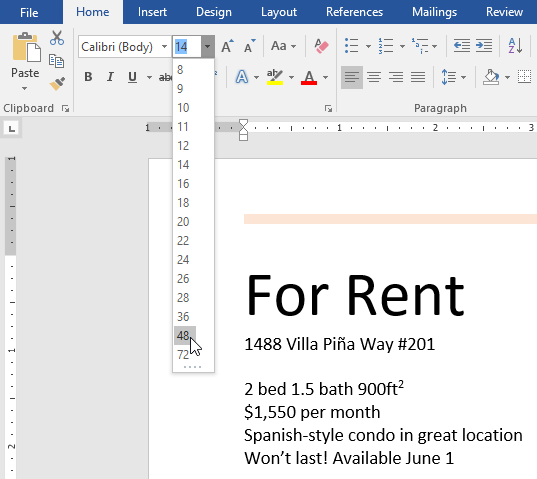Open Clipboard pane launcher
Viewport: 537px width, 479px height.
click(65, 109)
